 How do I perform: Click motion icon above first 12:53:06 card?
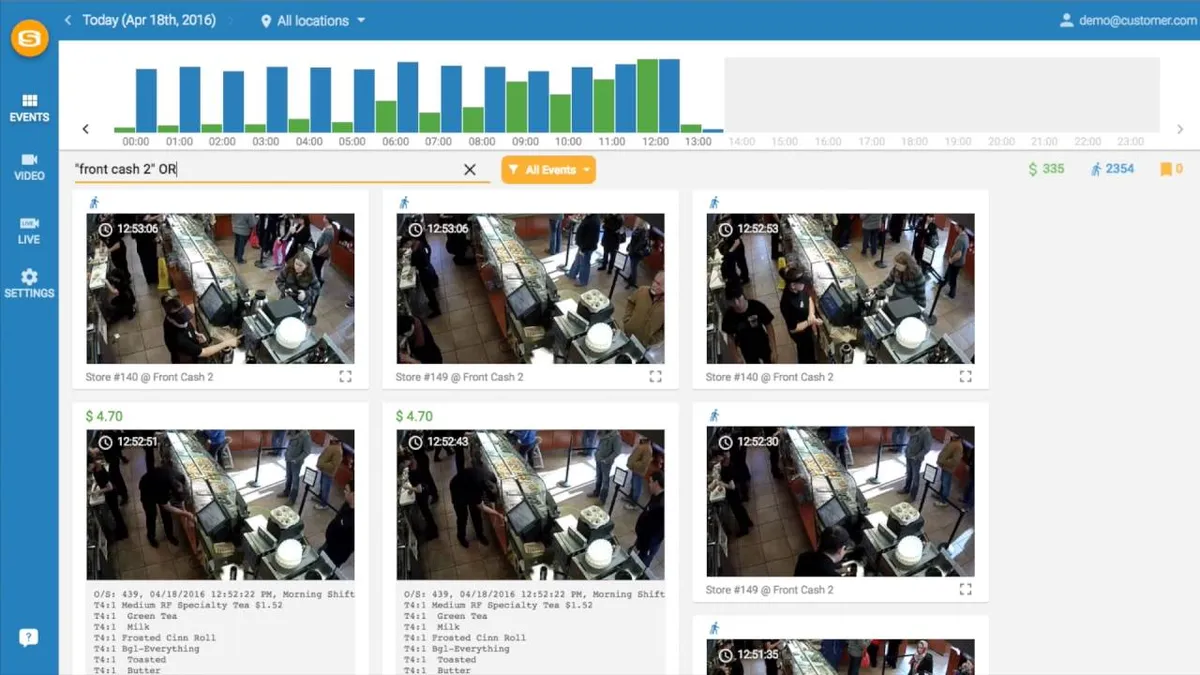(x=94, y=202)
